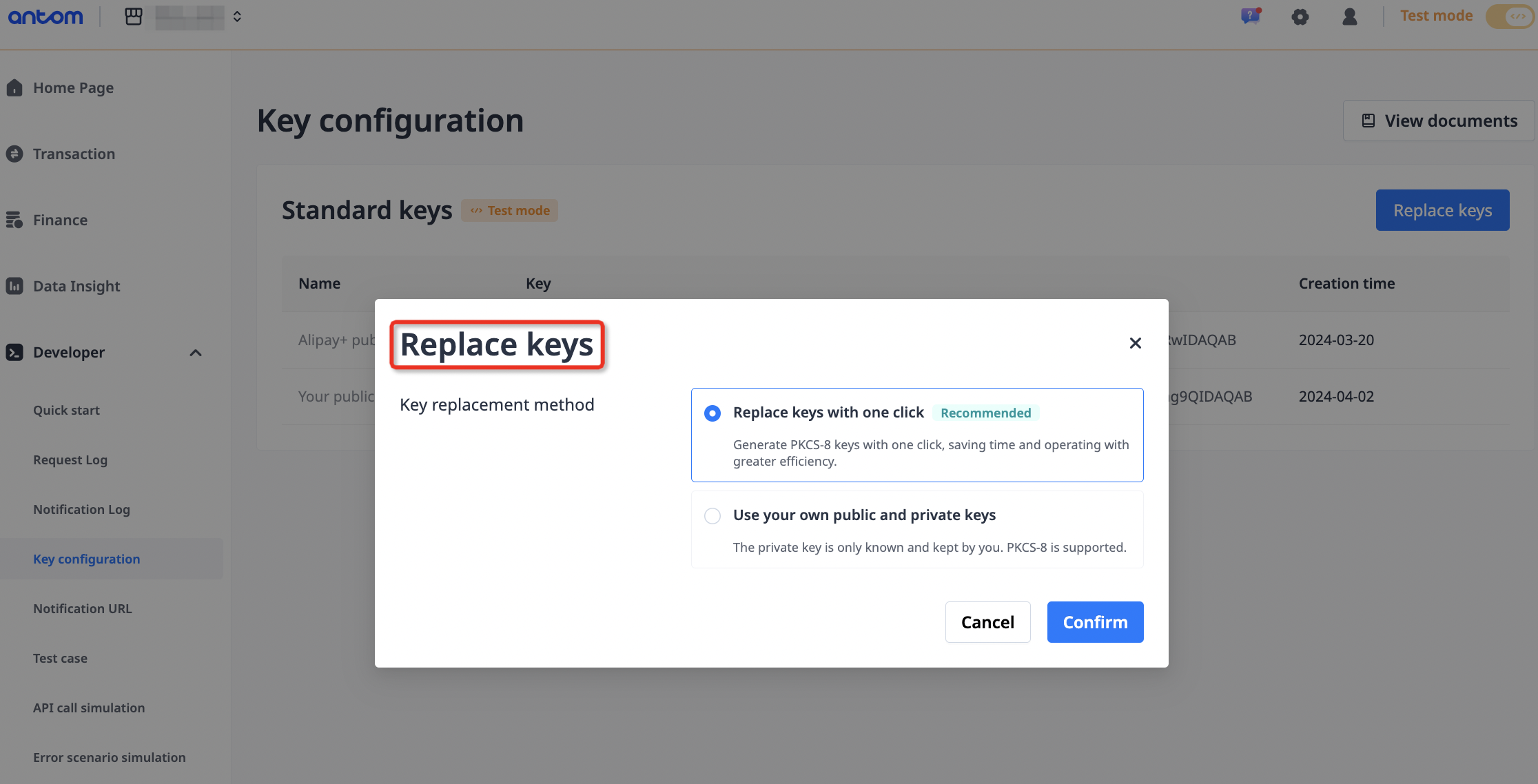Open the merchant account switcher dropdown
The image size is (1538, 784).
pos(237,17)
